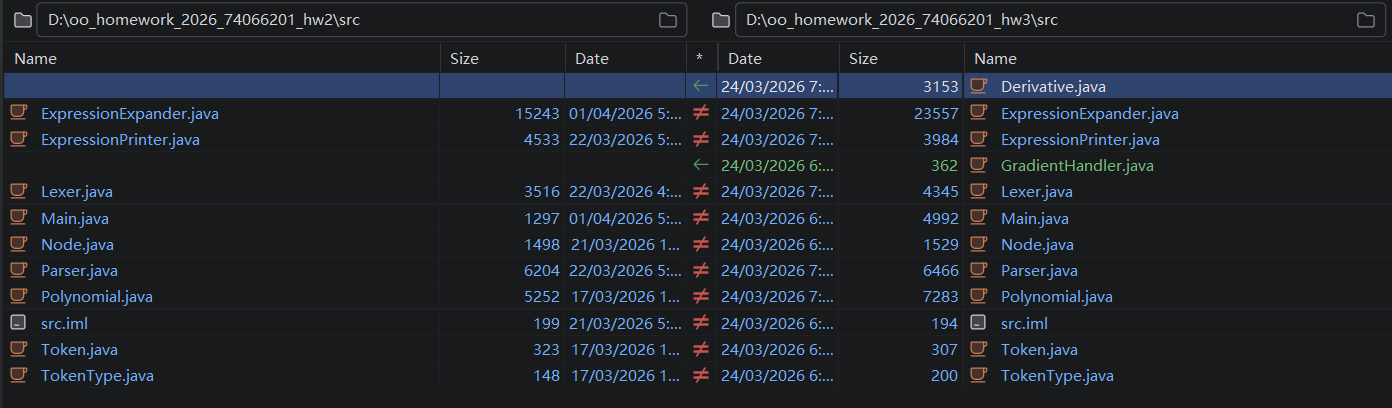
Task: Select Node.java in the left pane
Action: pos(77,245)
